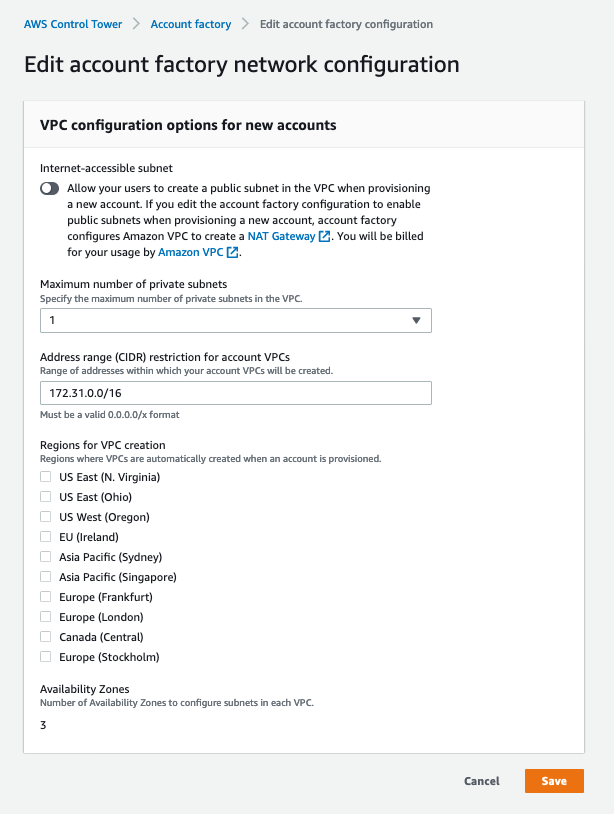
Task: Go back to Account factory via breadcrumb
Action: point(190,23)
